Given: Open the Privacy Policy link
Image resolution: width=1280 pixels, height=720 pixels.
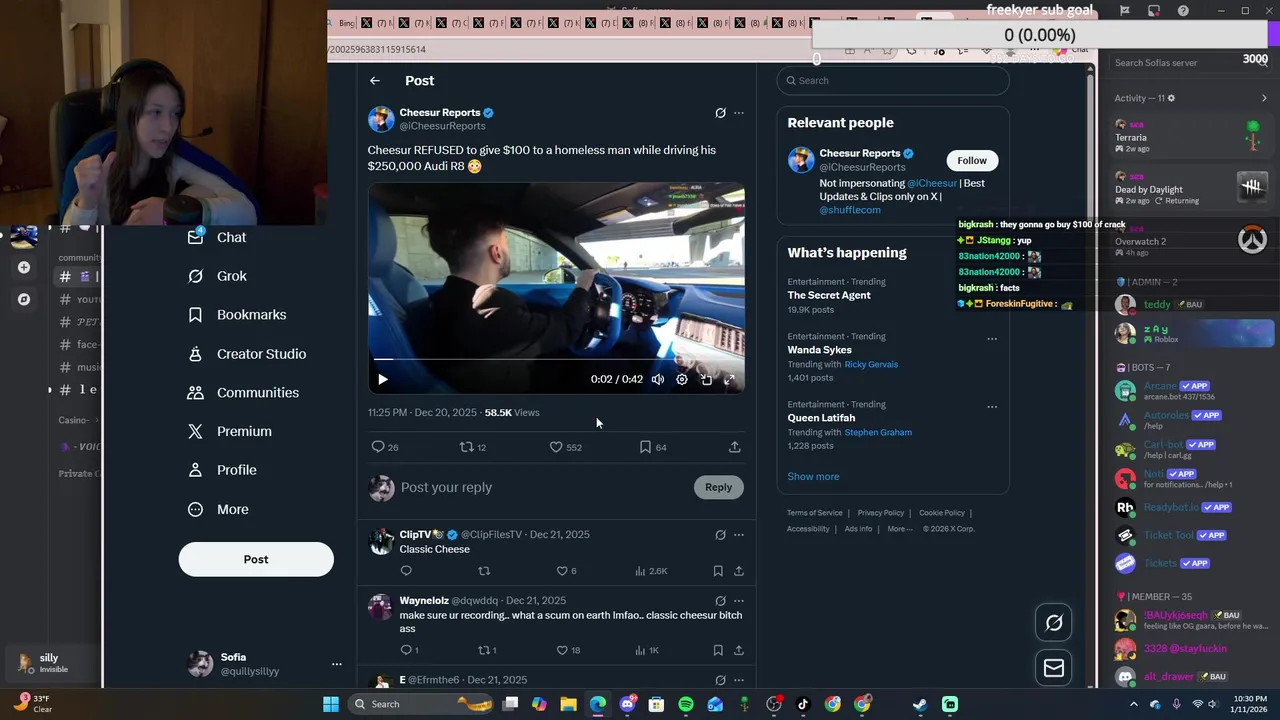Looking at the screenshot, I should [x=880, y=513].
